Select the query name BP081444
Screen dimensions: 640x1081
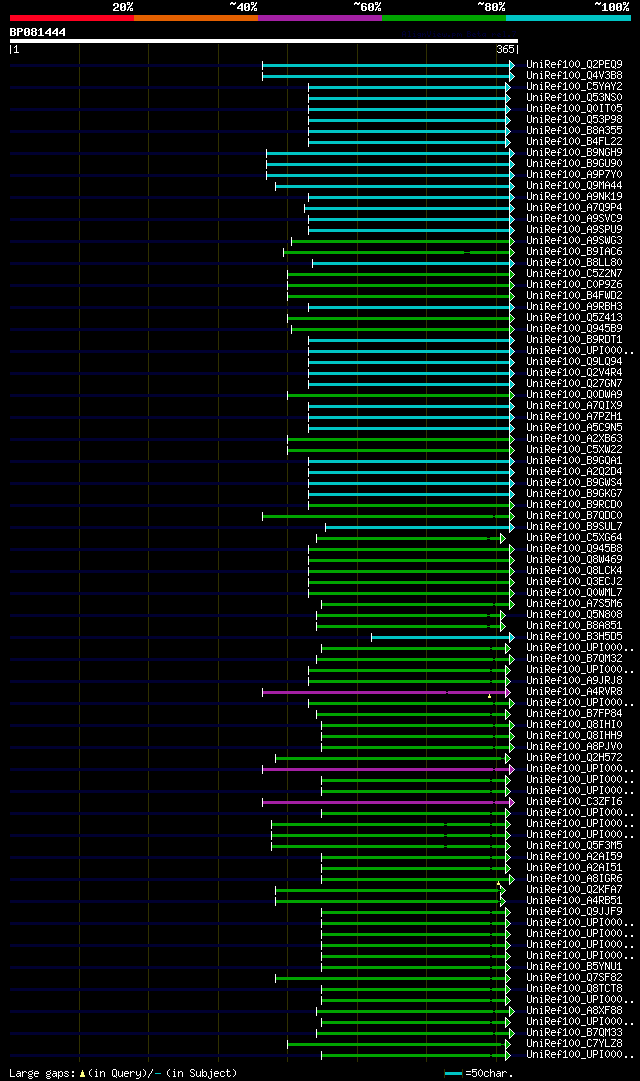(x=38, y=32)
